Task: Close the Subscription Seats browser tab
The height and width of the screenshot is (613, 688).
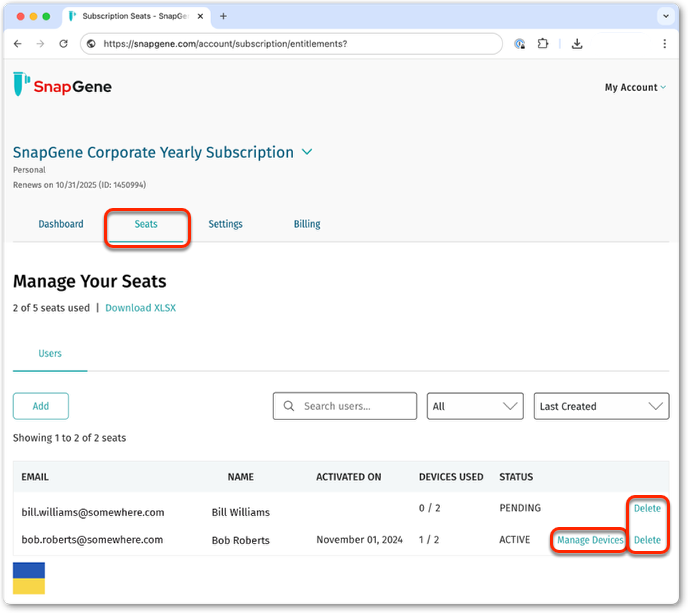Action: pyautogui.click(x=200, y=16)
